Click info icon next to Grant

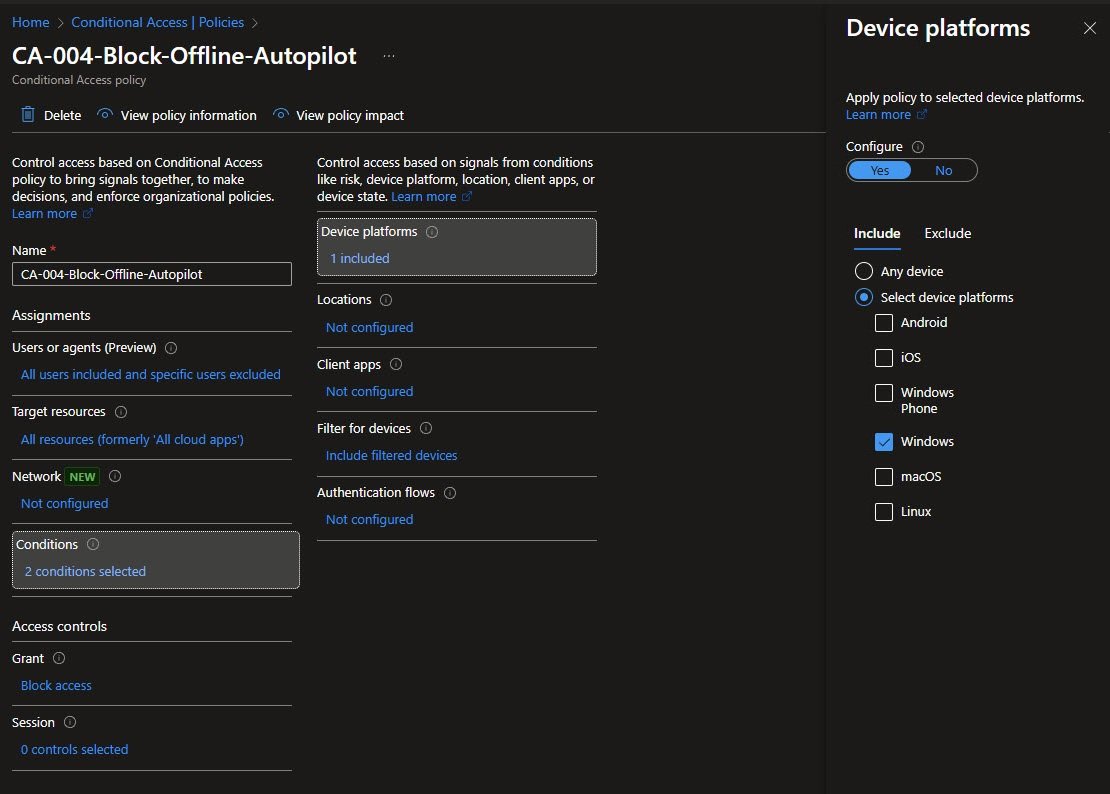tap(59, 658)
